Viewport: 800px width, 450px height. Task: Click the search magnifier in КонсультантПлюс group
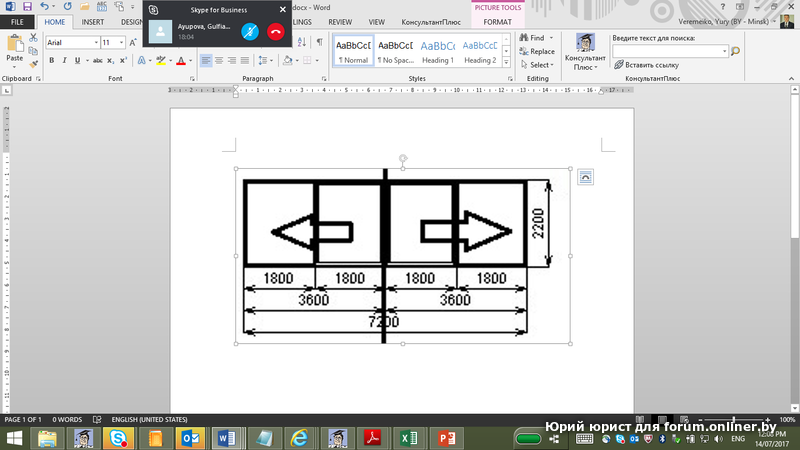(735, 50)
